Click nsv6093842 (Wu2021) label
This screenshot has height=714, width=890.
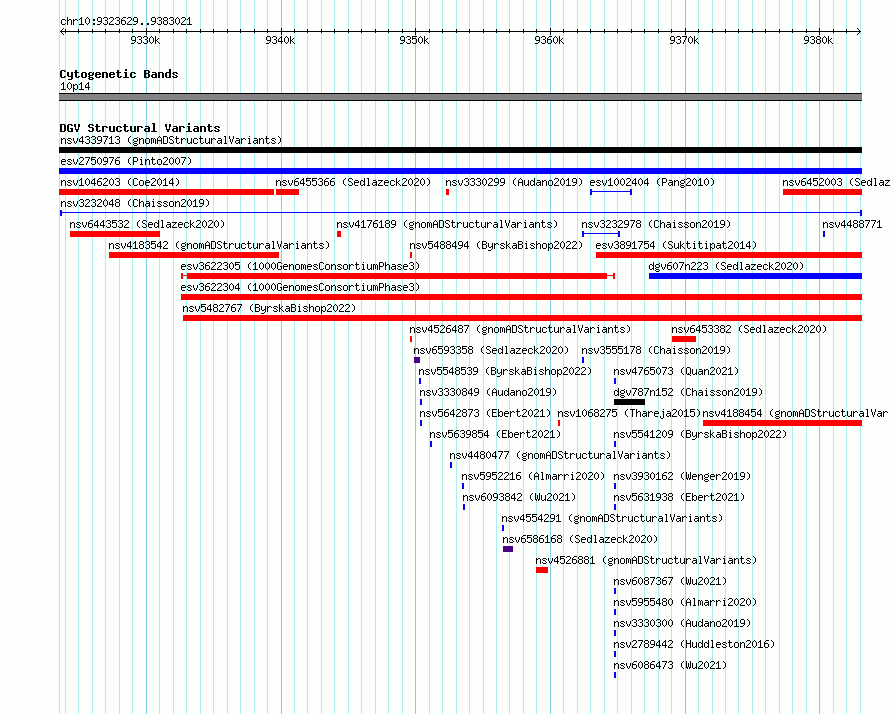519,497
